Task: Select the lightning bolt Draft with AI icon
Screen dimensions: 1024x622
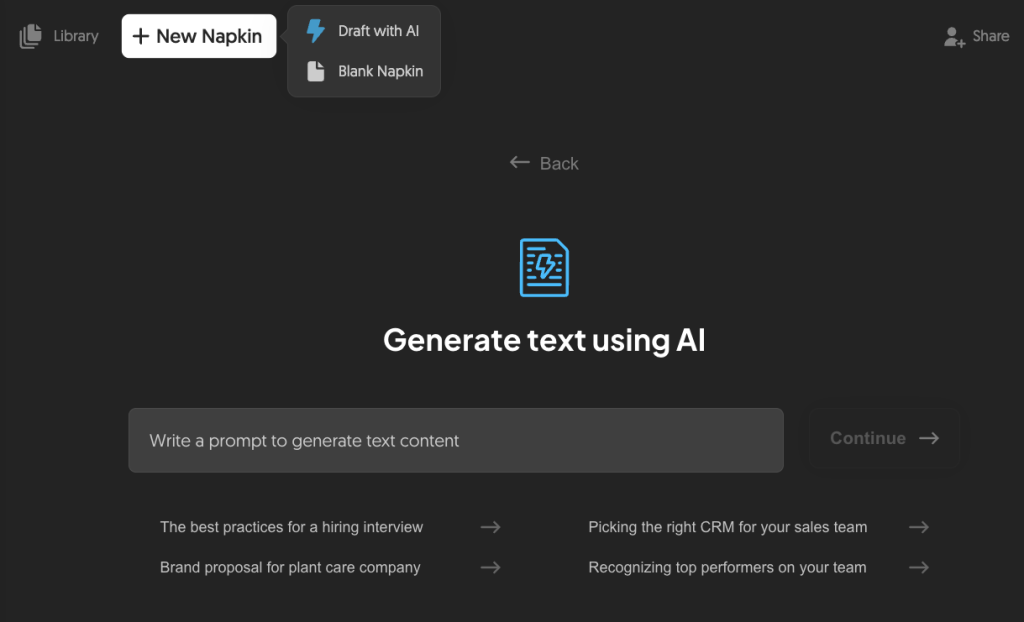Action: (316, 30)
